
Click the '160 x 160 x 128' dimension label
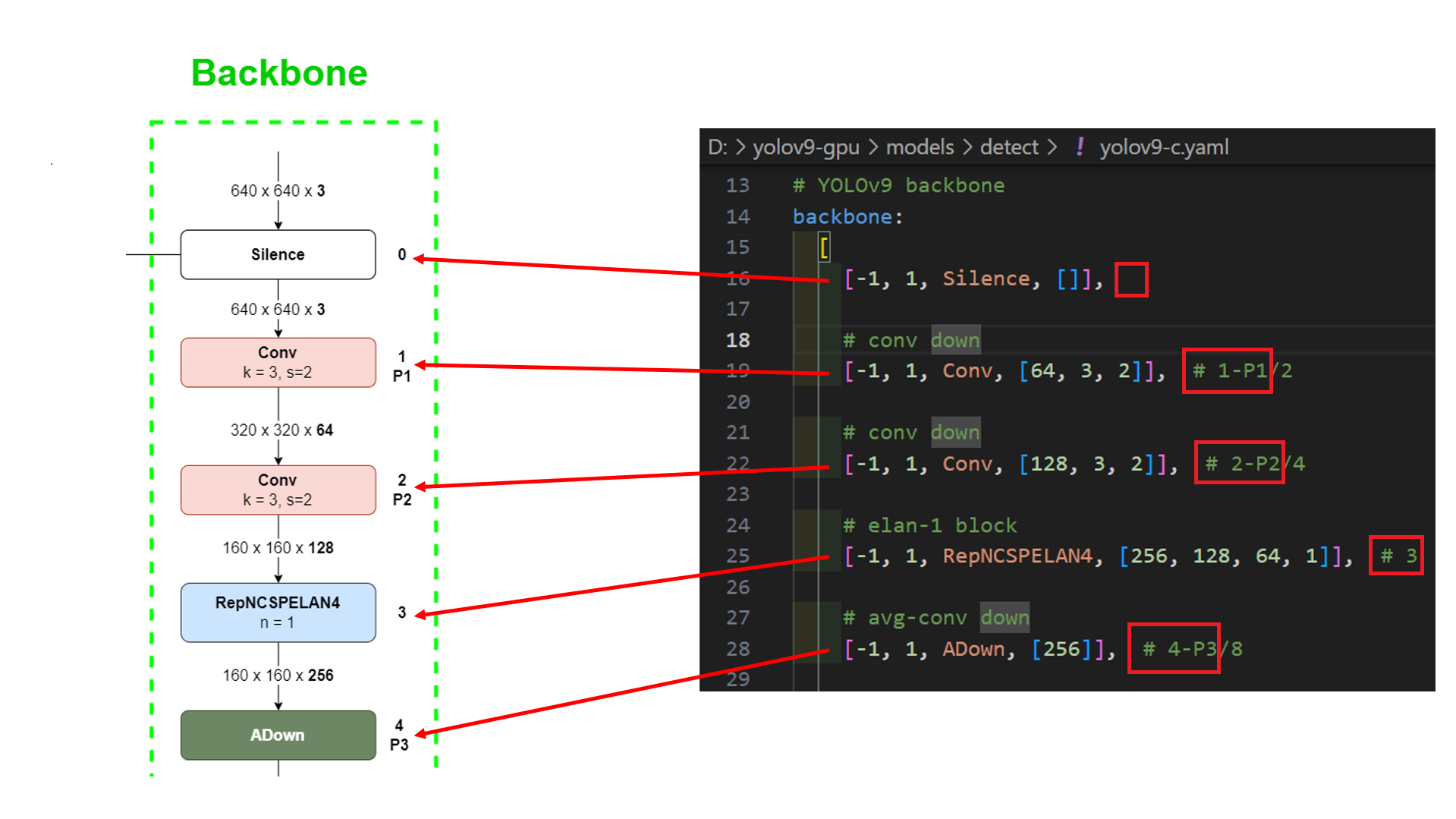coord(278,548)
